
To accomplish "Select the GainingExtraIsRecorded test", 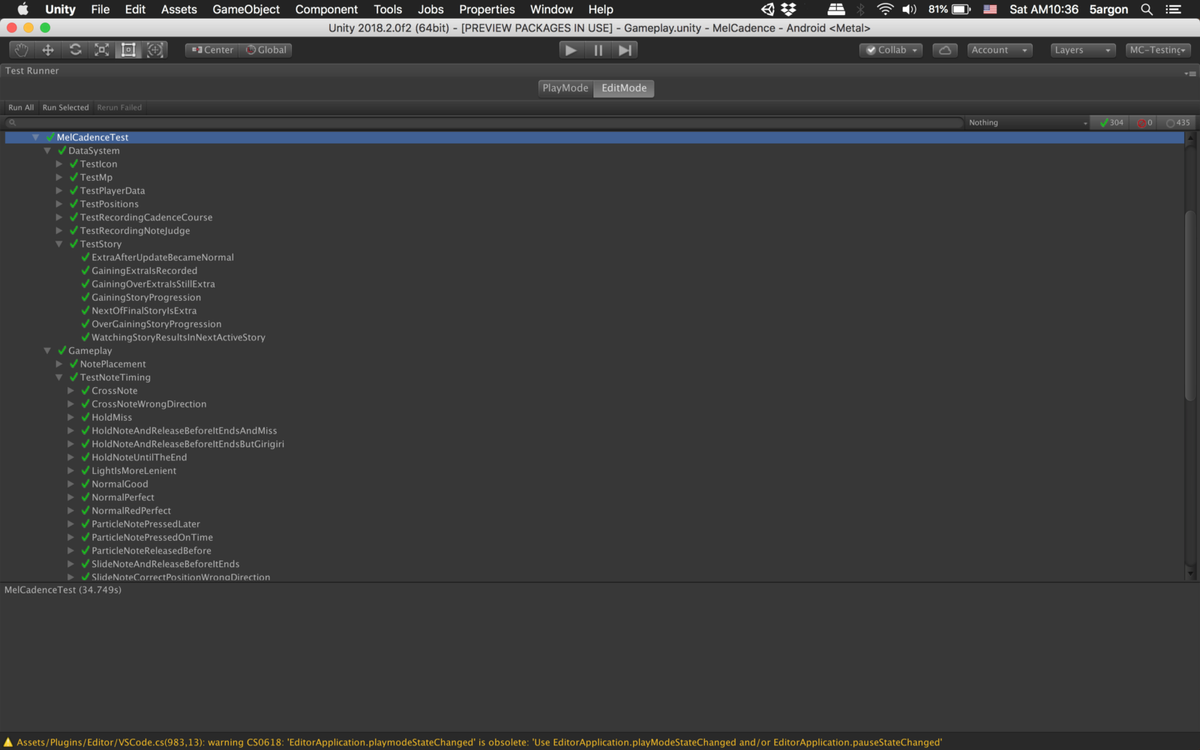I will tap(144, 271).
